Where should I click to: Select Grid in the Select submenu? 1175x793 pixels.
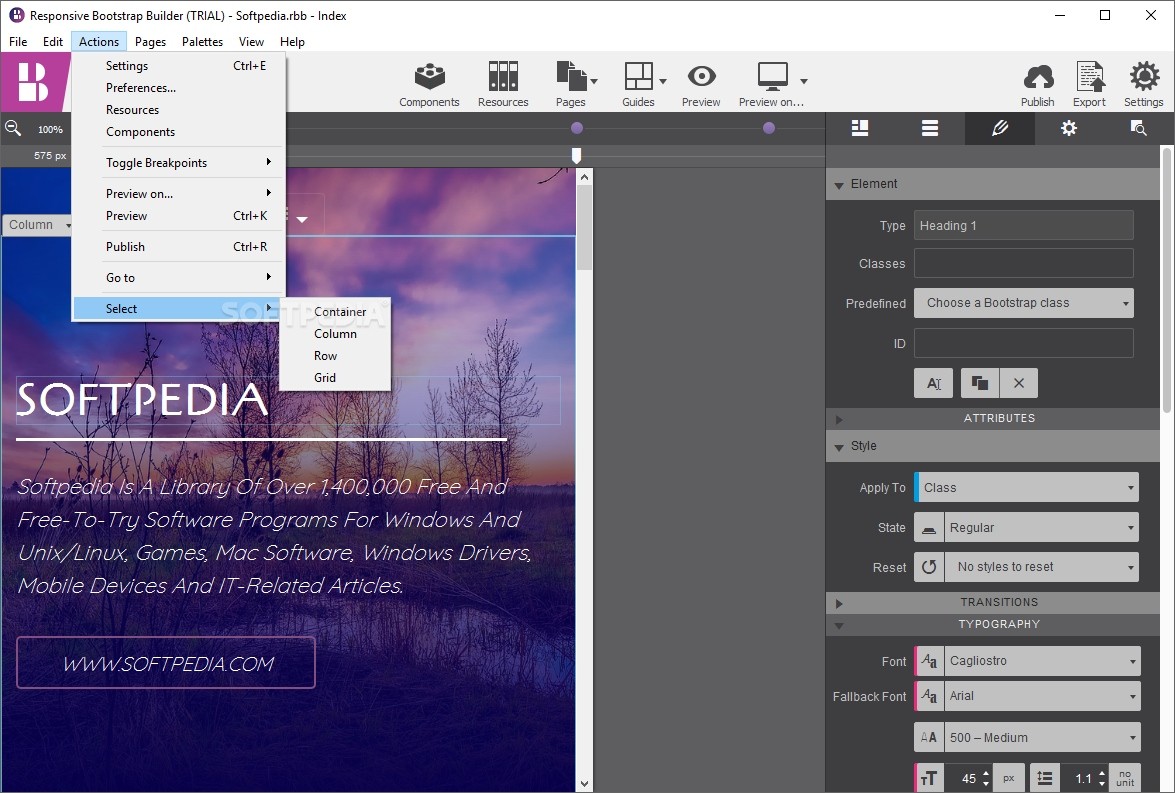click(x=335, y=378)
